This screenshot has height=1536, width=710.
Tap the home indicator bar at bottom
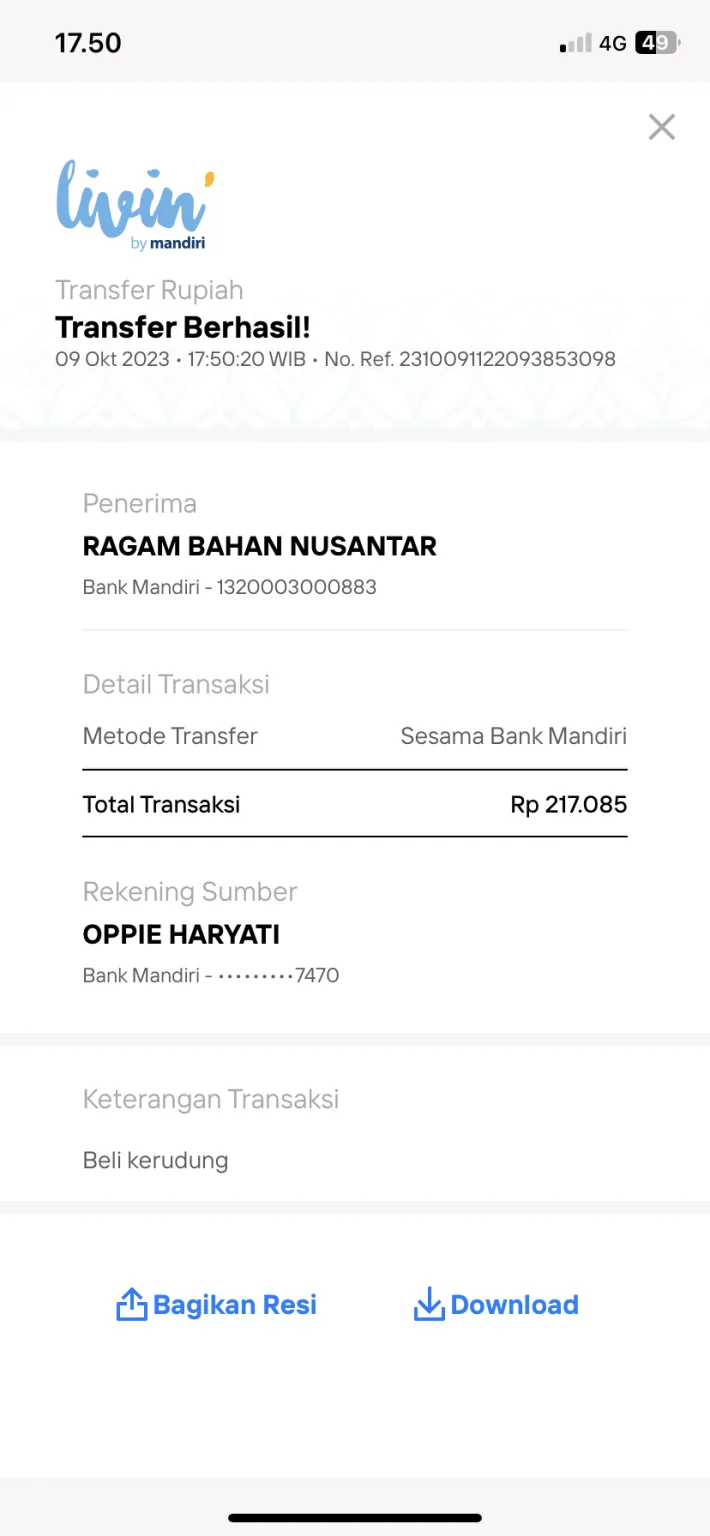point(355,1517)
